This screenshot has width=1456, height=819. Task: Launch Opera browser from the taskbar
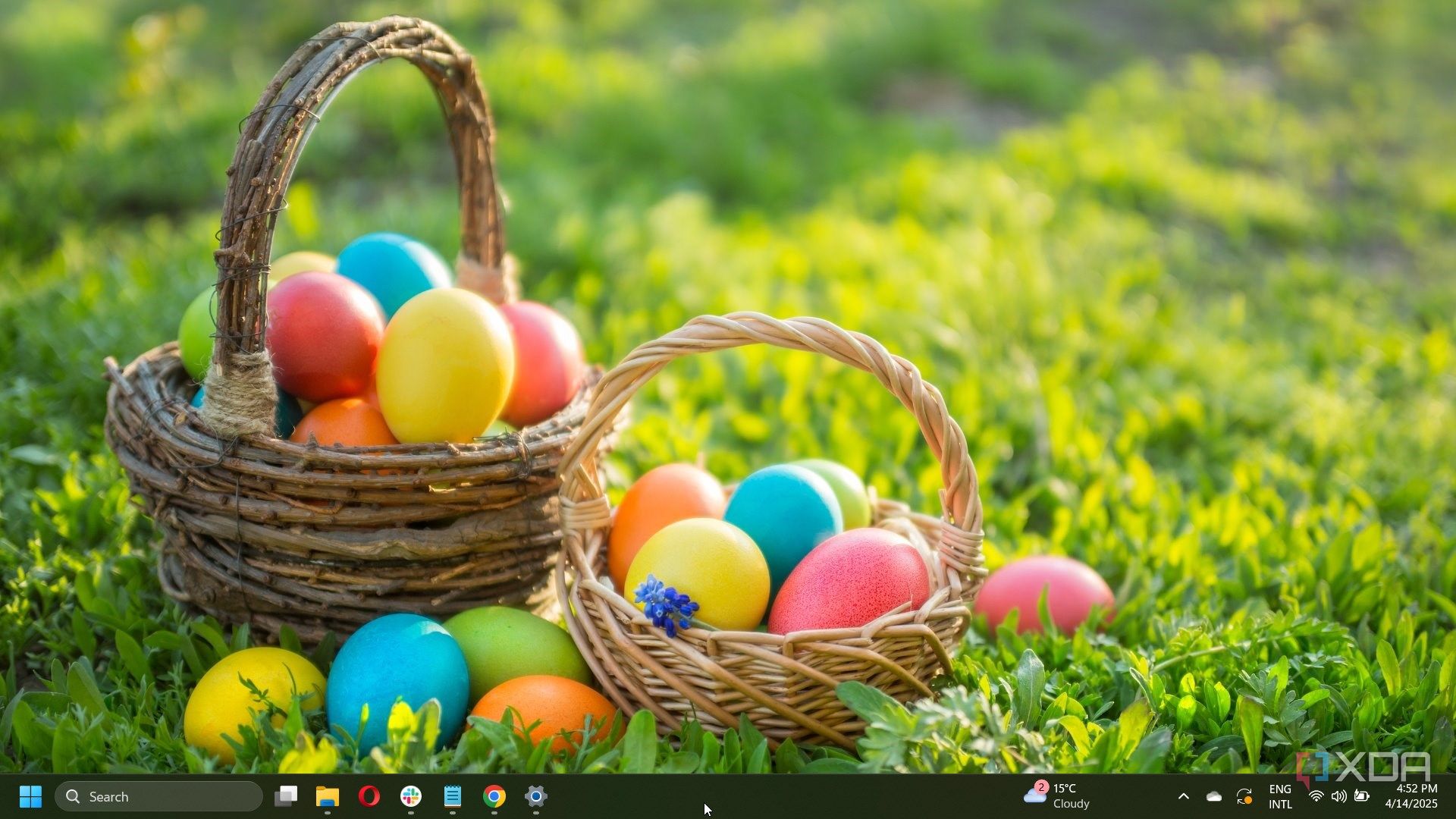[369, 796]
